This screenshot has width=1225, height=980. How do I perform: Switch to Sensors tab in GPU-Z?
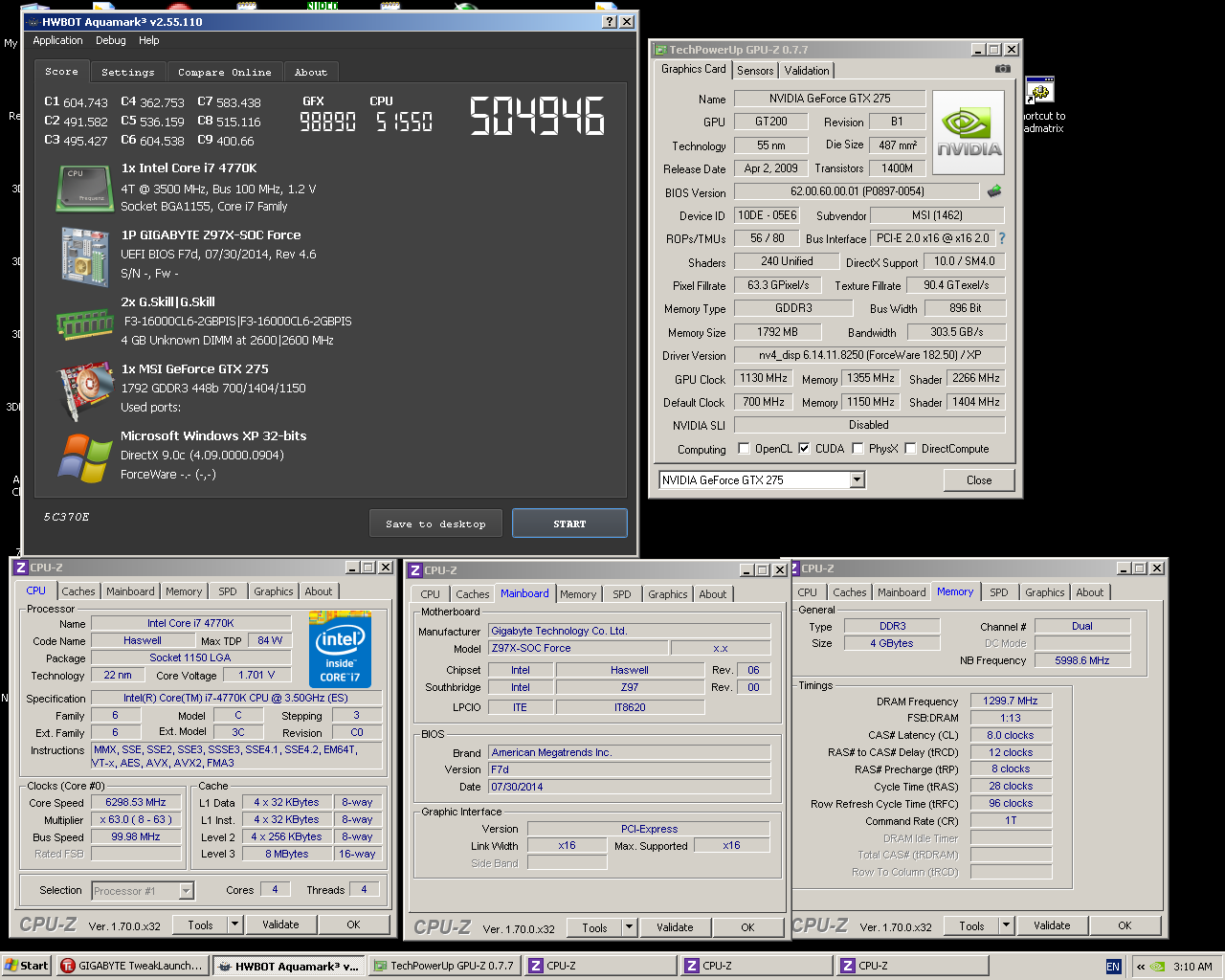click(x=755, y=71)
